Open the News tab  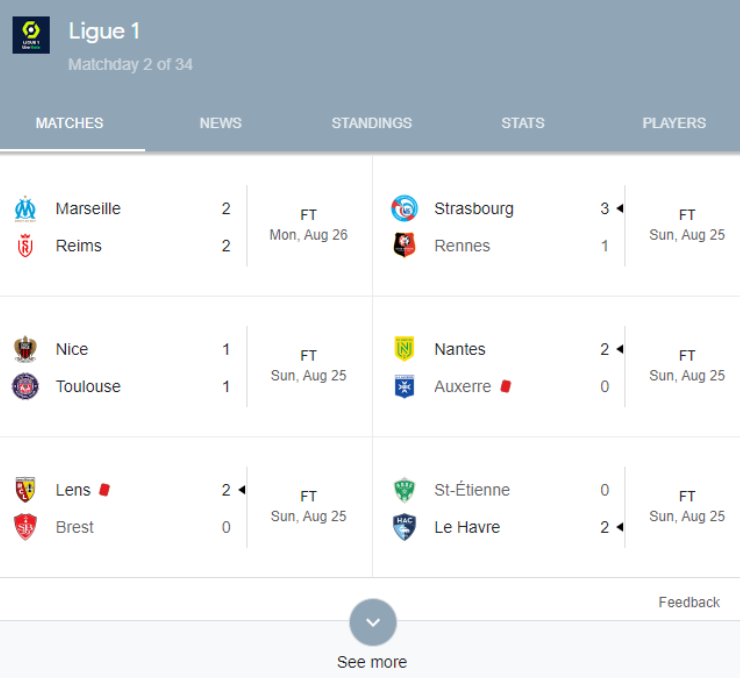click(x=221, y=123)
